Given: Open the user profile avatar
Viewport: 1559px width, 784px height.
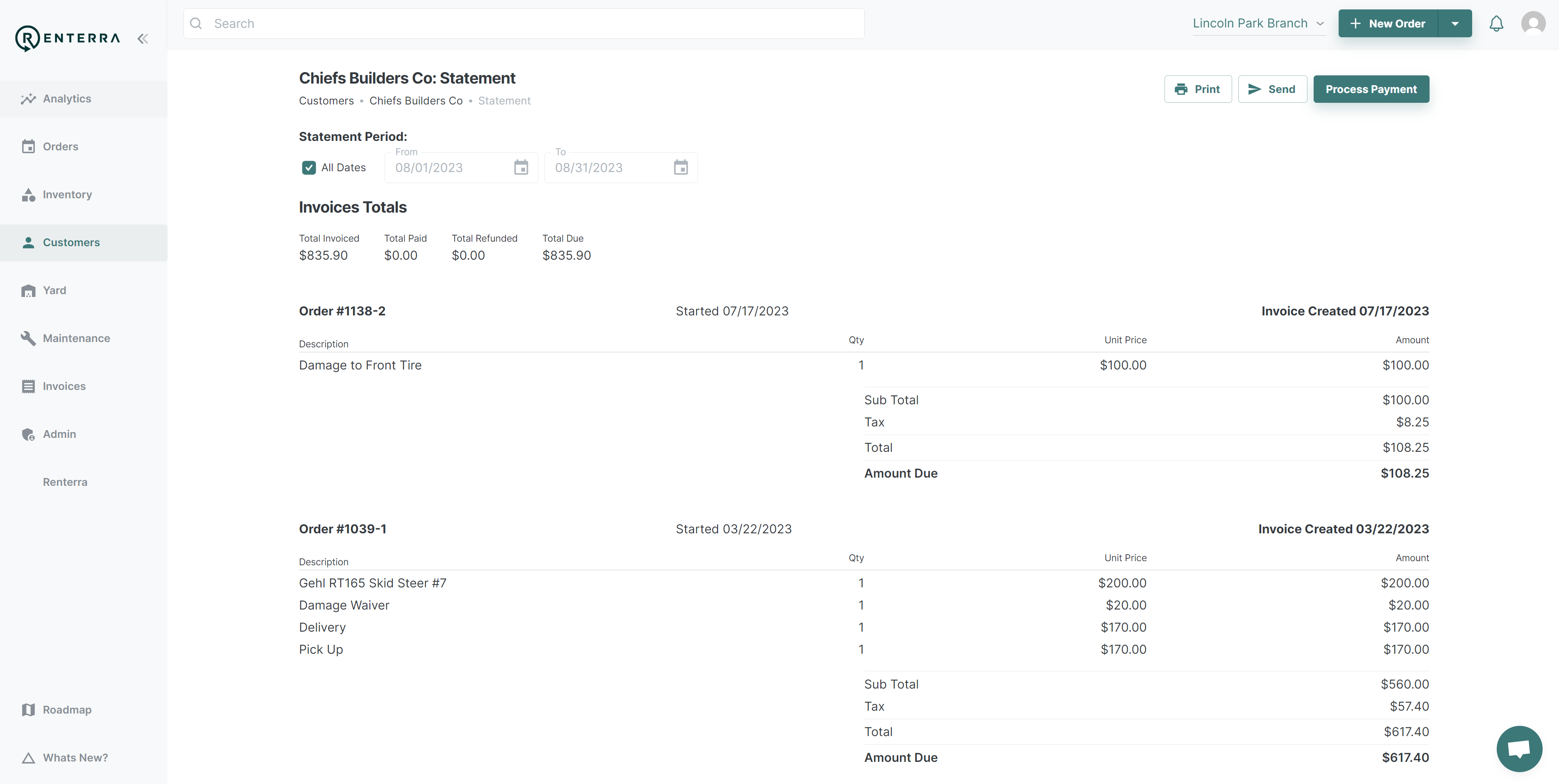Looking at the screenshot, I should [x=1533, y=24].
